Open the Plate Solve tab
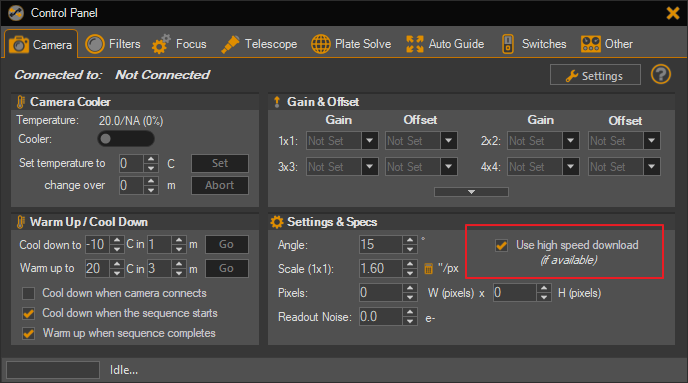688x383 pixels. click(351, 44)
